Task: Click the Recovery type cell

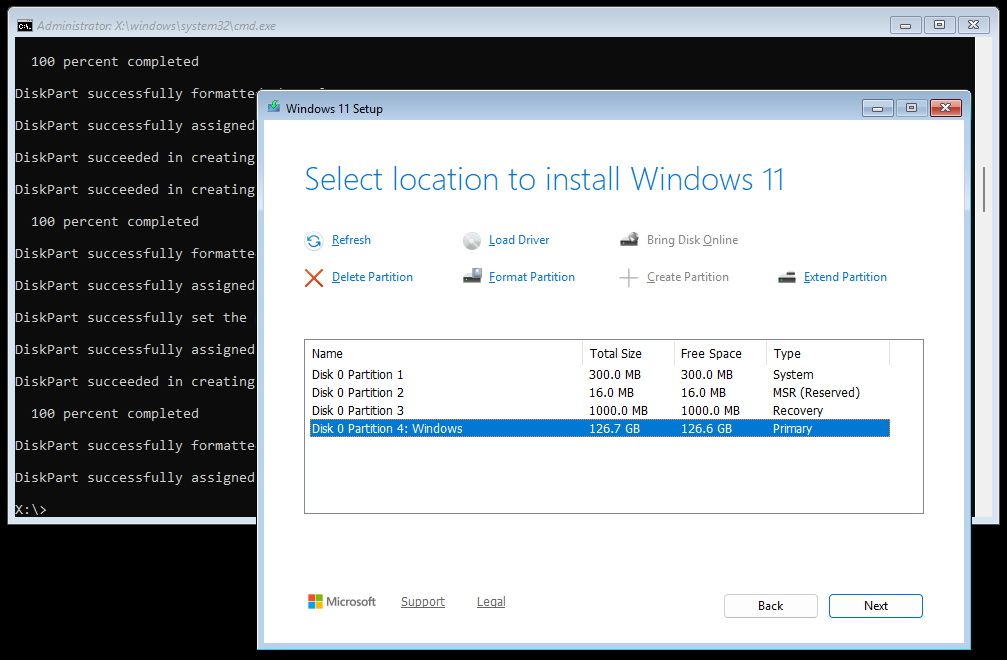Action: tap(798, 411)
